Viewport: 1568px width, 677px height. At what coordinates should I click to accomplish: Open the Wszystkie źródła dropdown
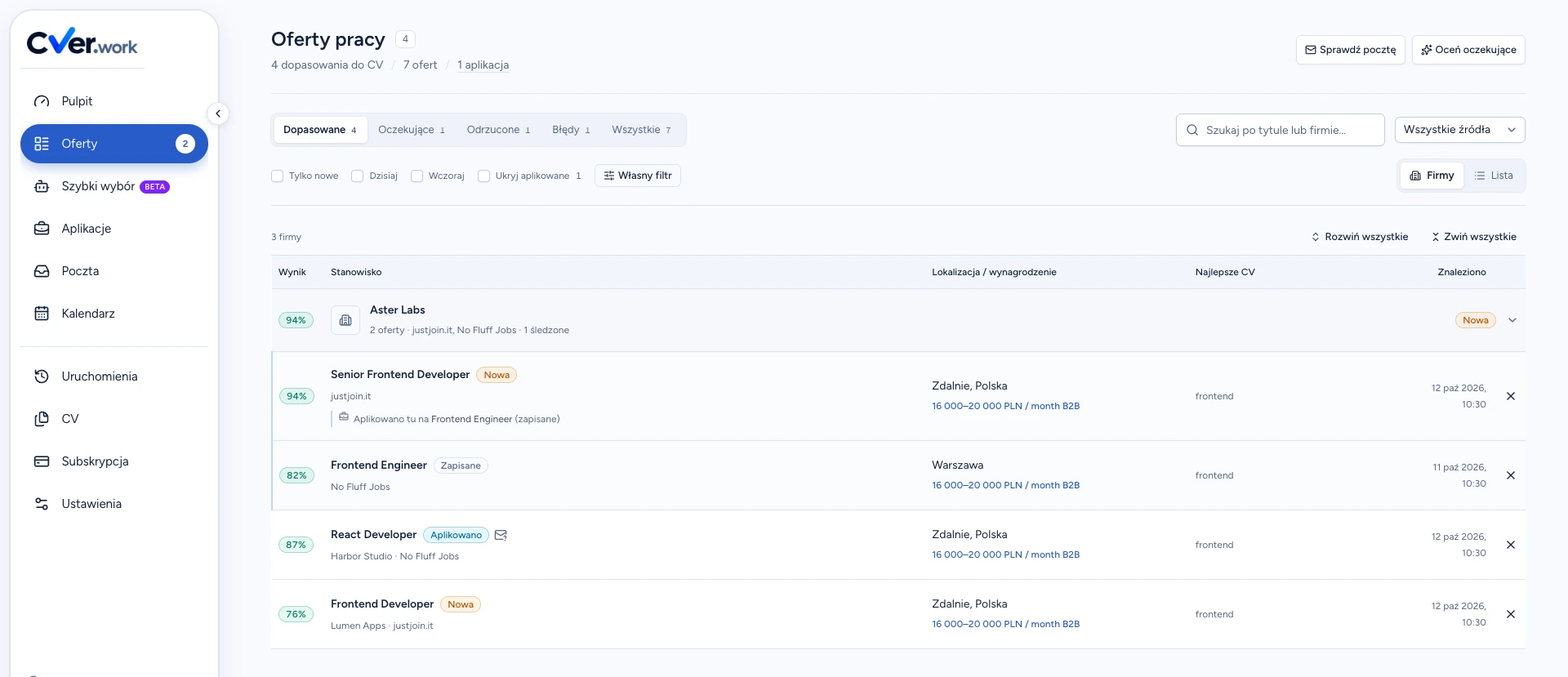point(1460,130)
